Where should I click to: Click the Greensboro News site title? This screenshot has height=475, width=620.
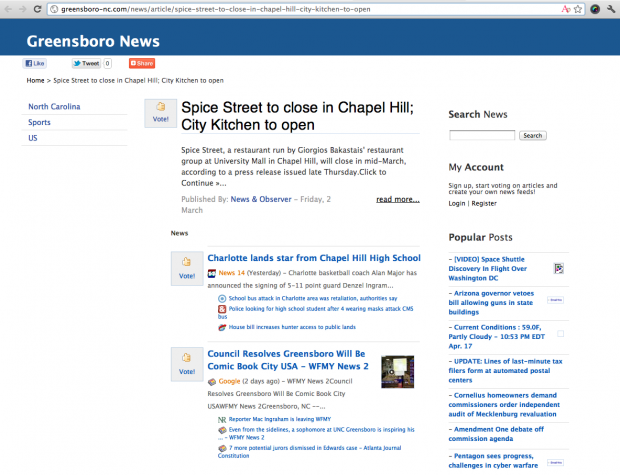click(93, 41)
